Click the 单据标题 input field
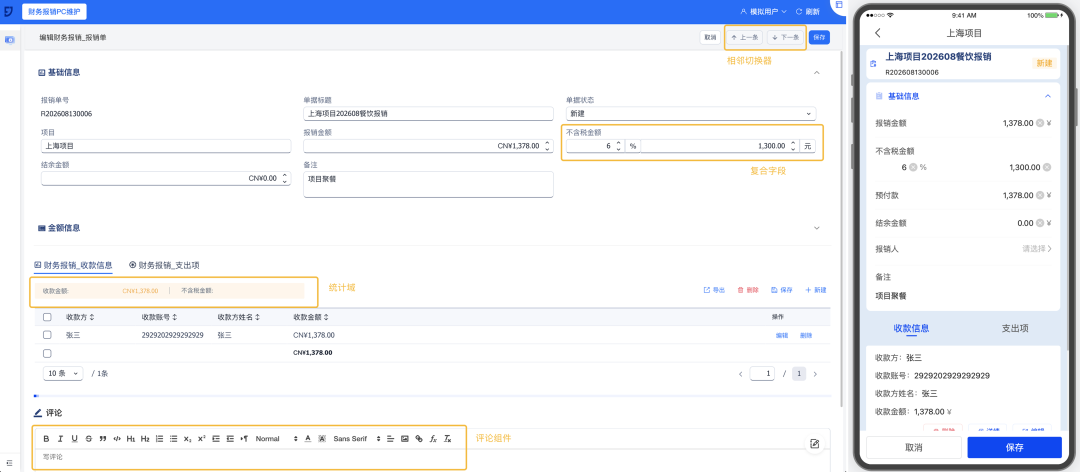Screen dimensions: 1080x472 (428, 114)
